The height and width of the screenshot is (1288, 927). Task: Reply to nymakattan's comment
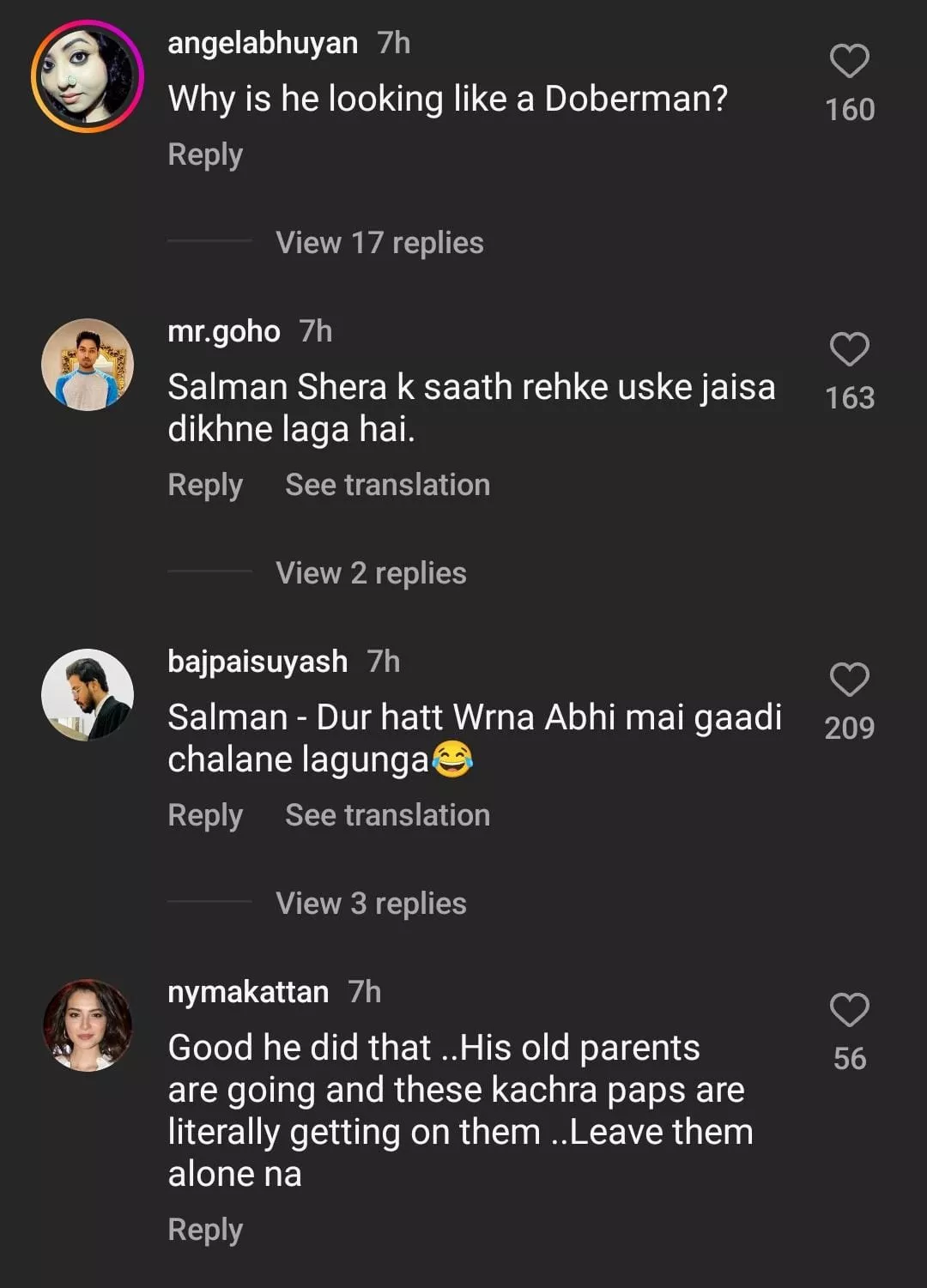205,1231
